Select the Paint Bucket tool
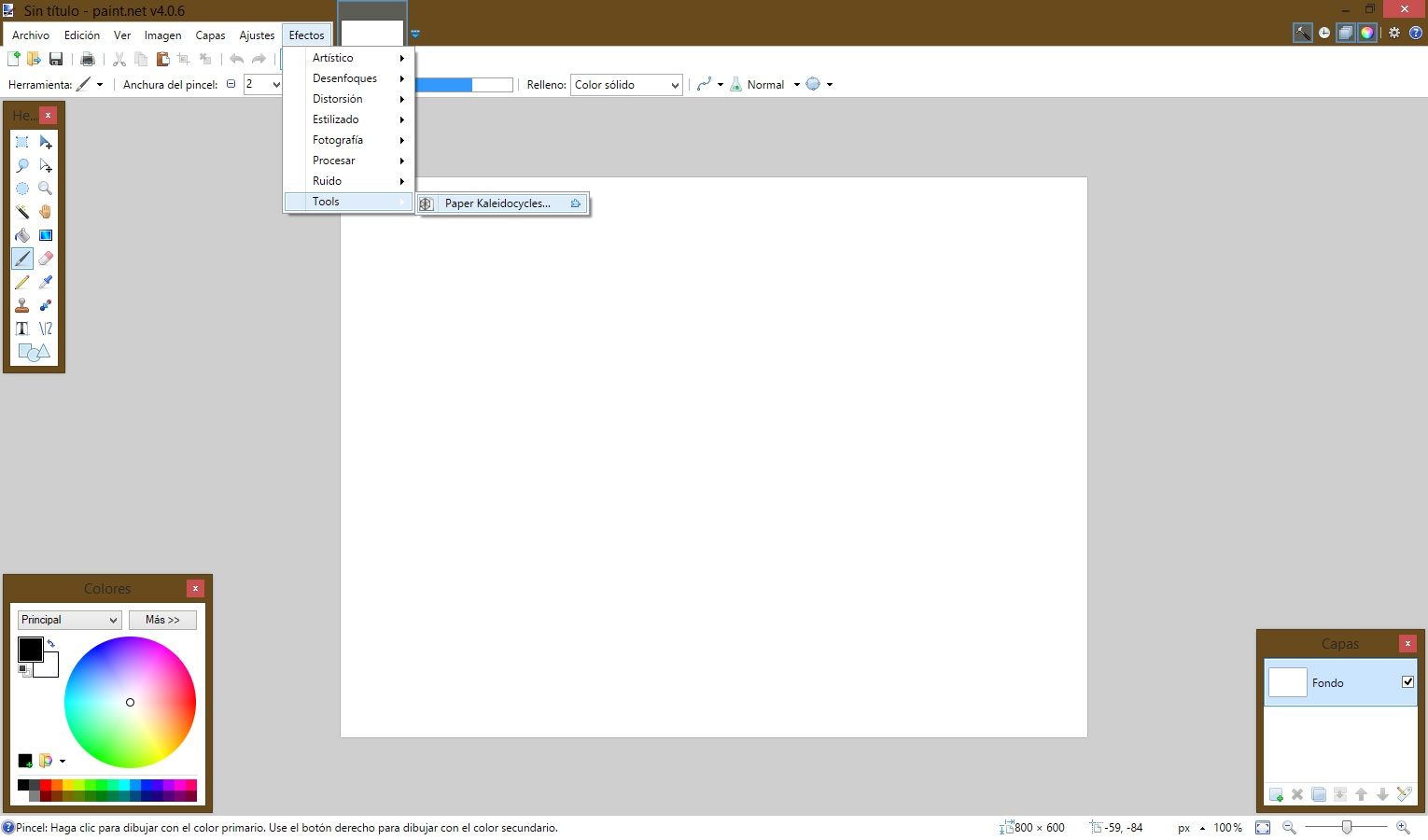 point(22,235)
